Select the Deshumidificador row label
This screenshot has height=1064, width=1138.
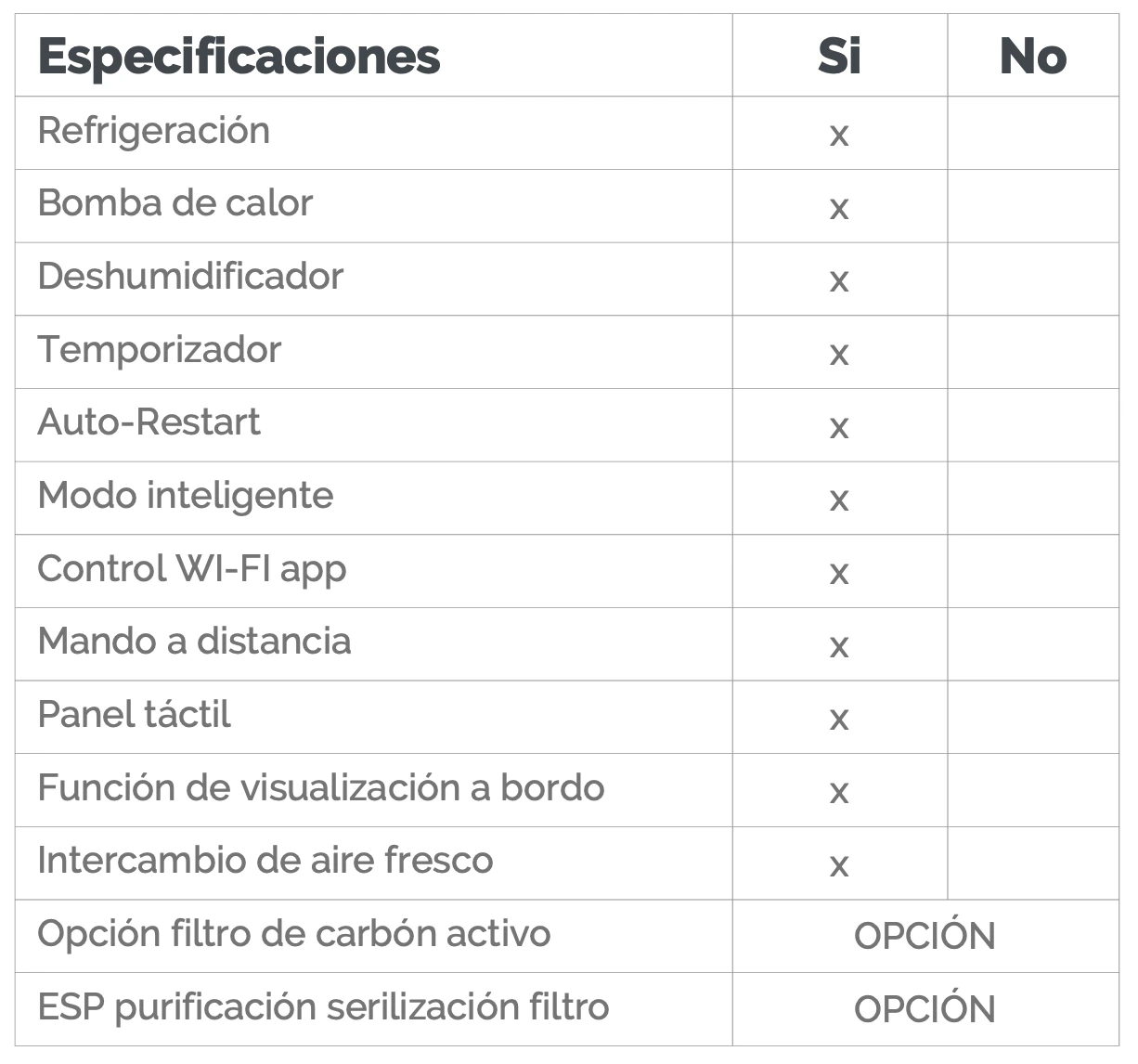[190, 277]
